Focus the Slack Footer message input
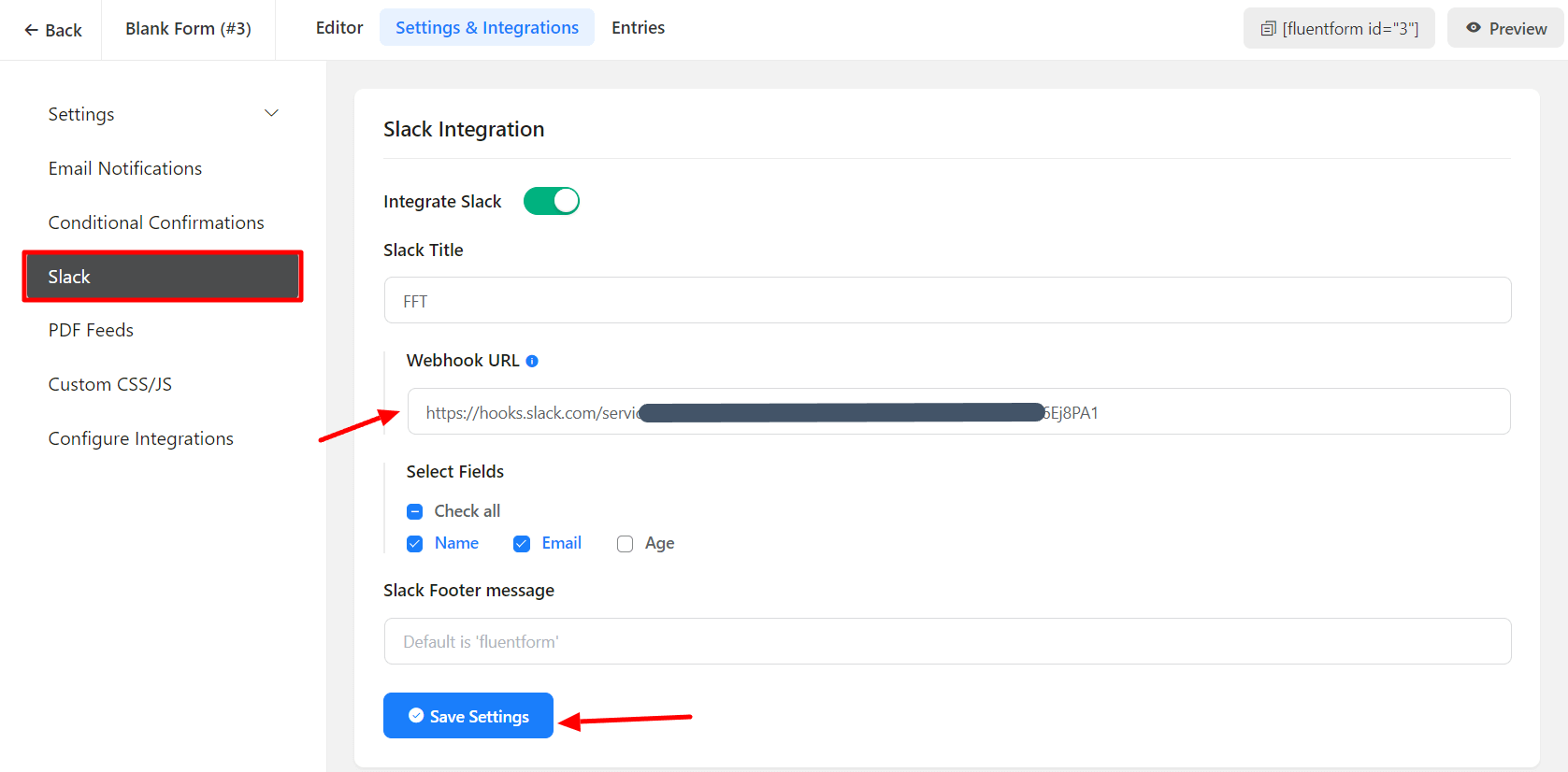 (x=946, y=641)
